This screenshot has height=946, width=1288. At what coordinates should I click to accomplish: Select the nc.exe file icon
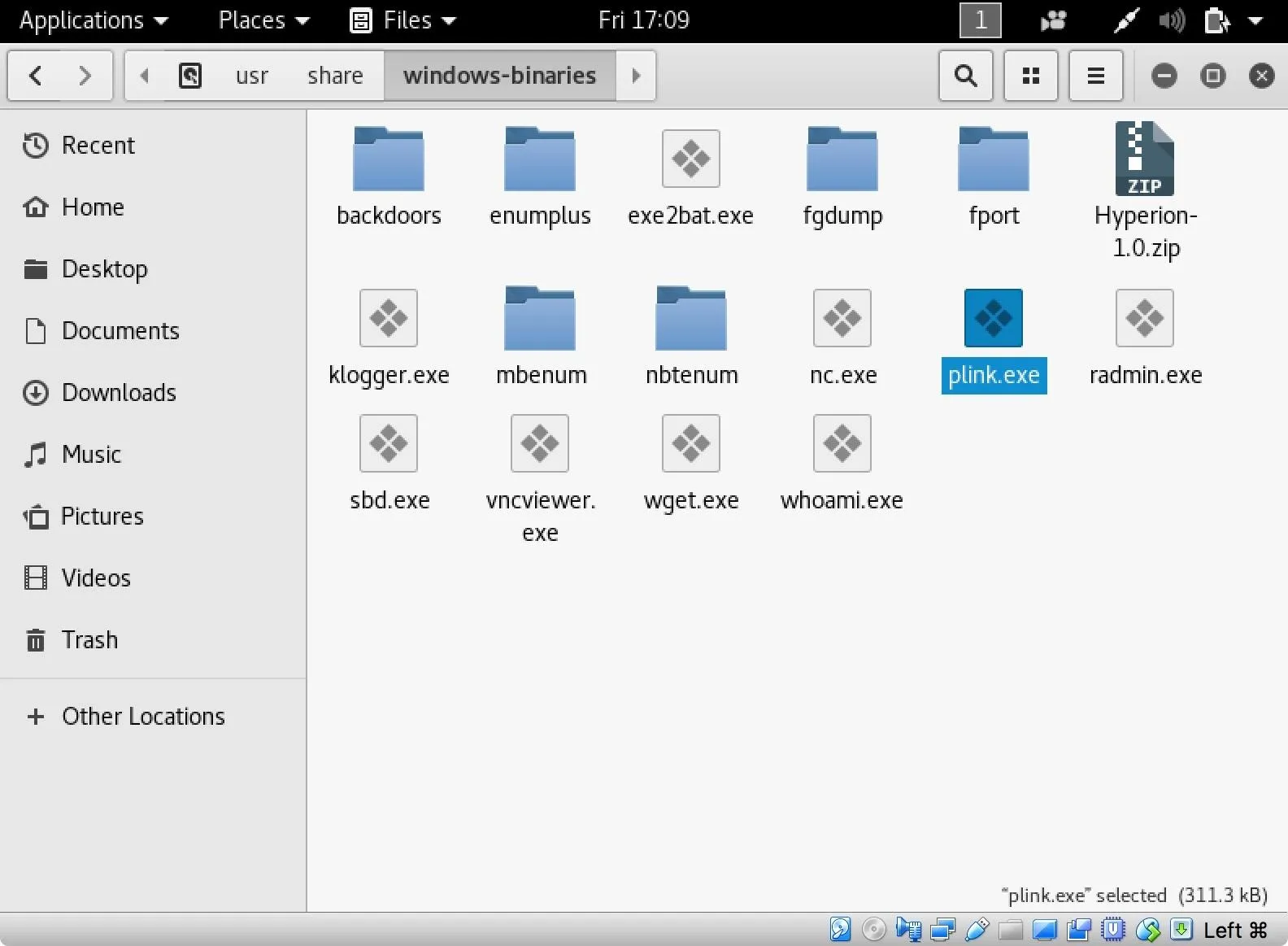click(x=842, y=318)
